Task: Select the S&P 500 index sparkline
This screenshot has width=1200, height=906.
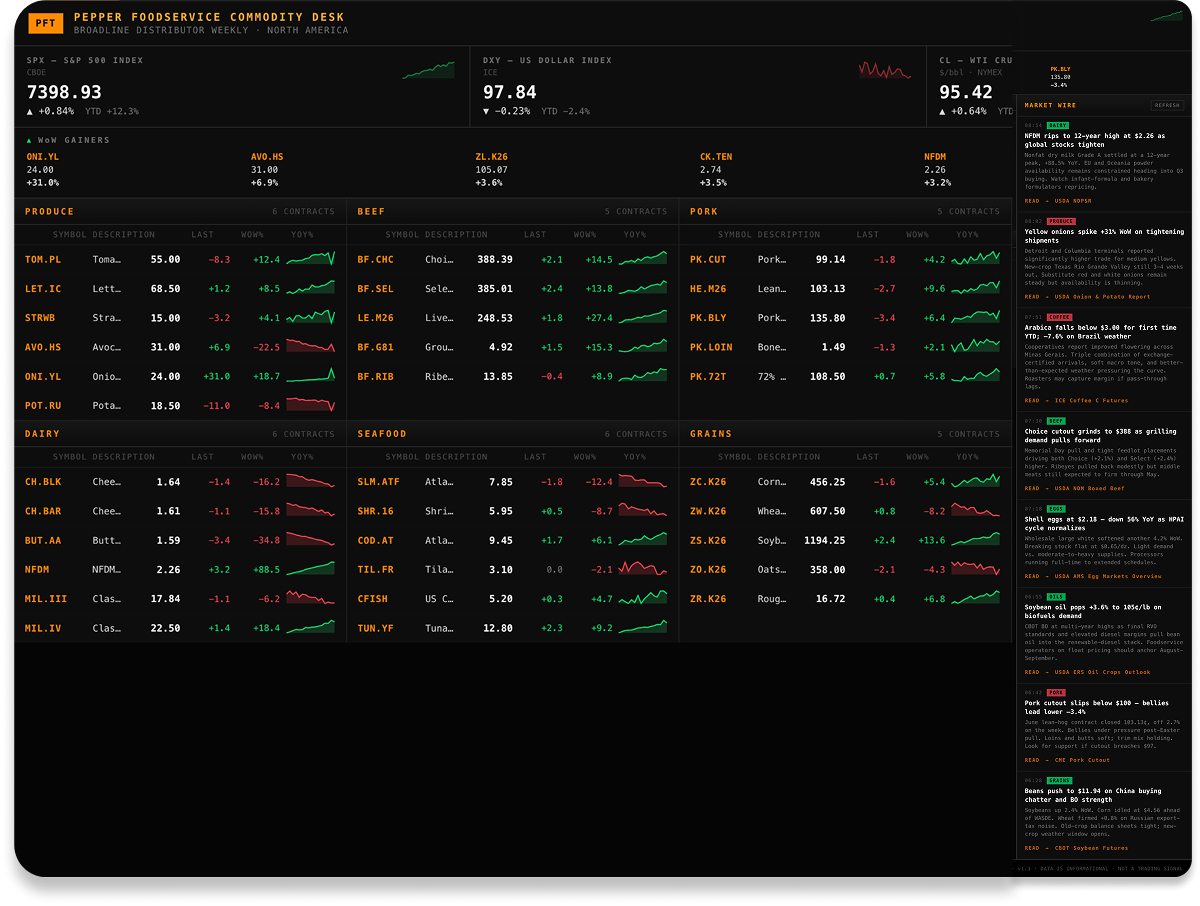Action: click(x=428, y=70)
